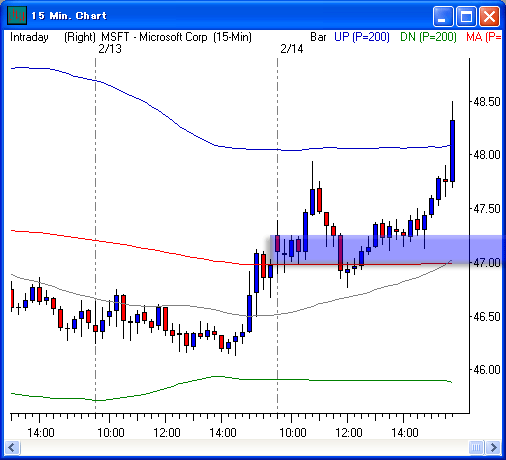Click the Intraday label in chart header
The image size is (506, 460).
pyautogui.click(x=29, y=37)
